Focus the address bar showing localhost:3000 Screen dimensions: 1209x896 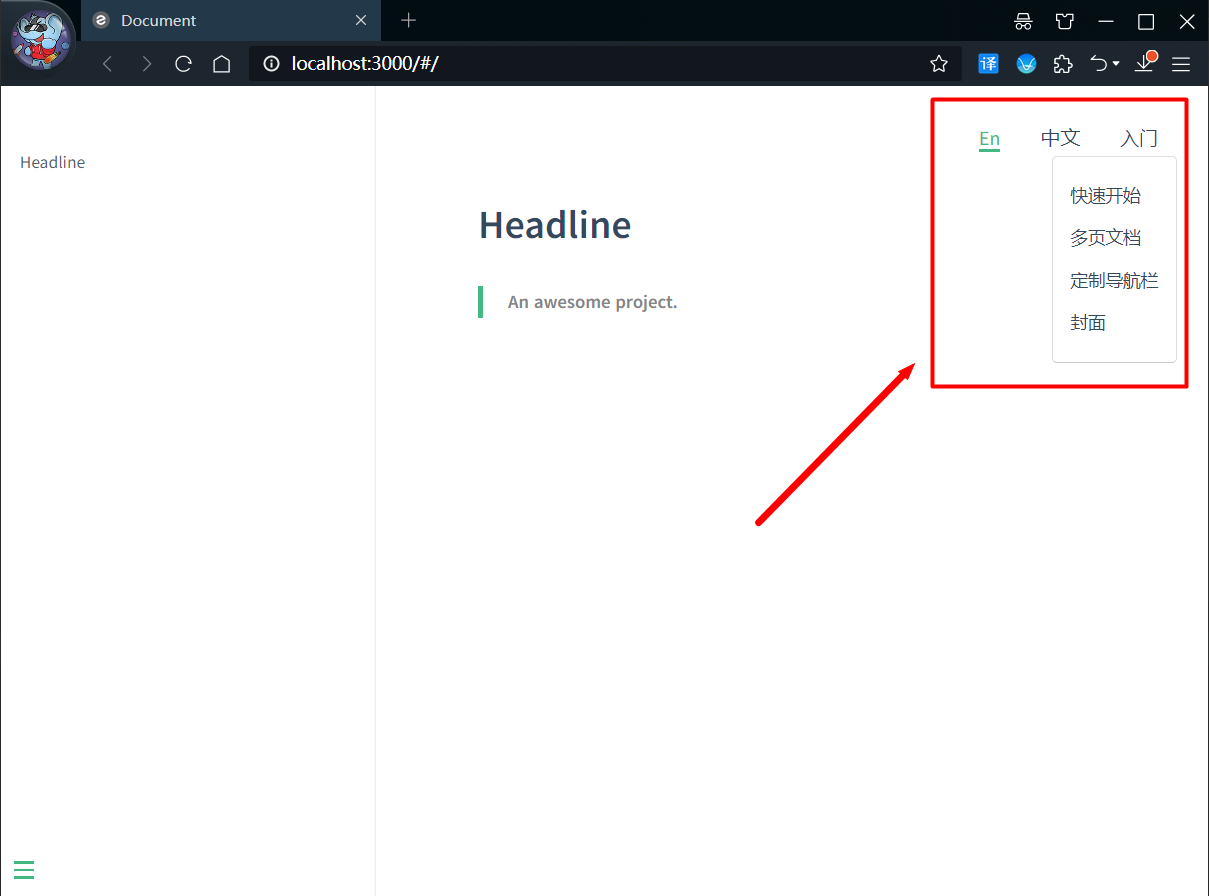coord(605,64)
